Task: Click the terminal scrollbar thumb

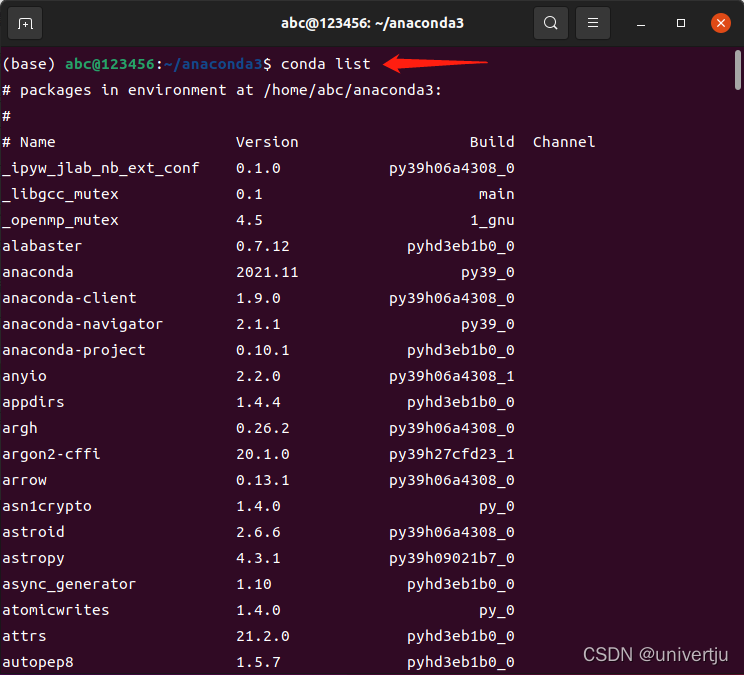Action: click(738, 70)
